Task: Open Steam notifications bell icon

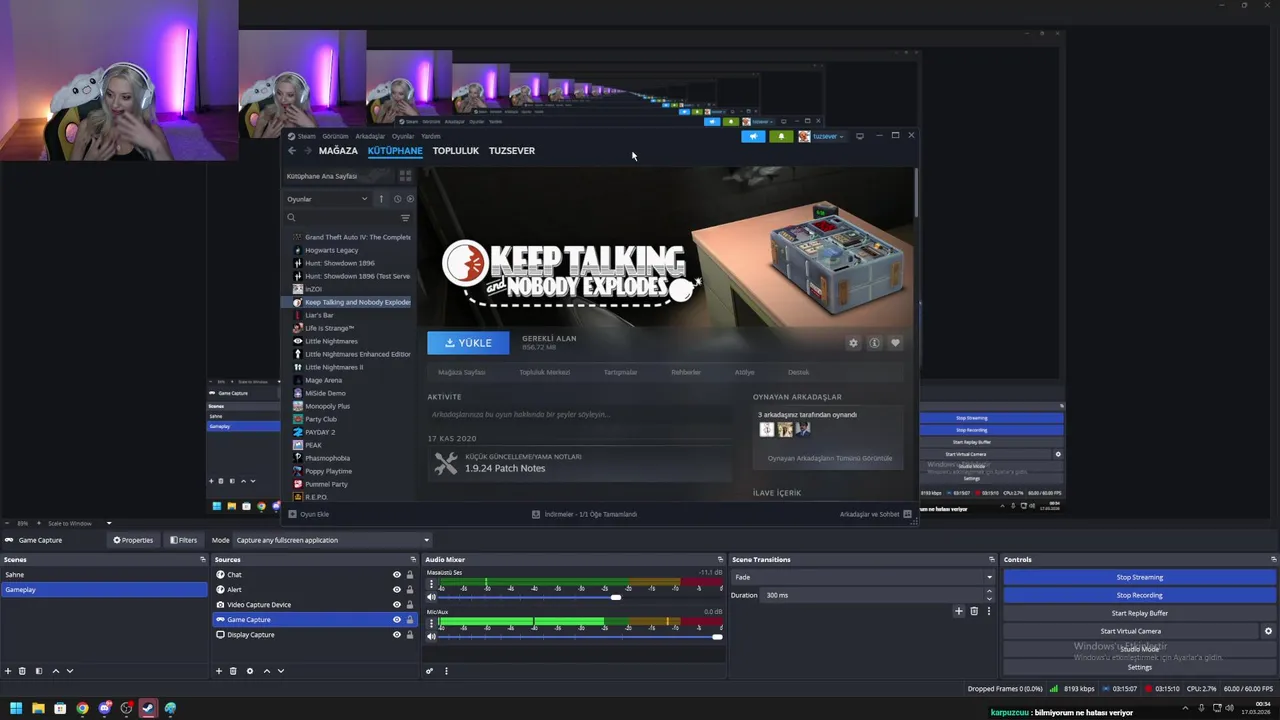Action: click(781, 136)
